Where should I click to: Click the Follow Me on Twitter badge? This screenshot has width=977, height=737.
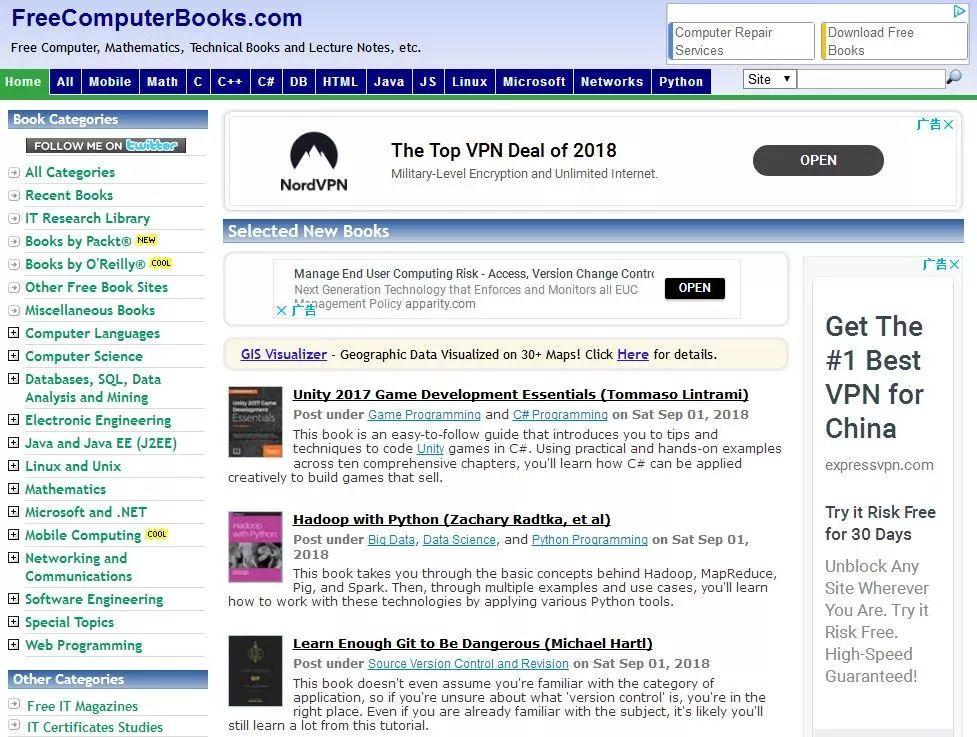pyautogui.click(x=106, y=145)
